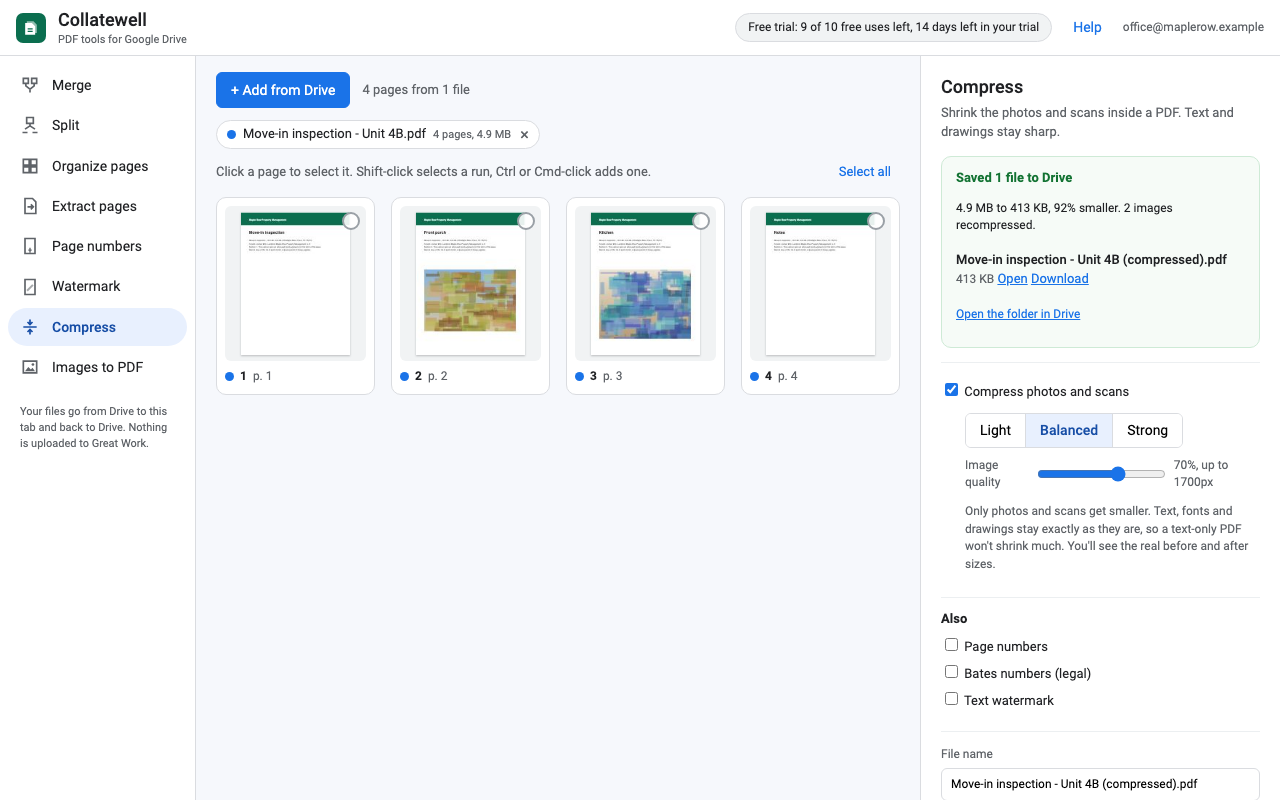This screenshot has height=800, width=1280.
Task: Select Strong compression level
Action: tap(1147, 430)
